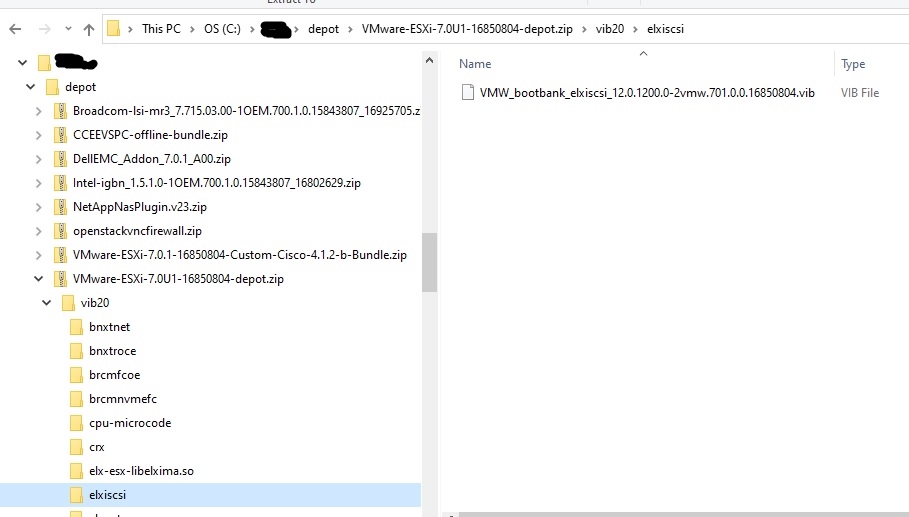Open the chevron after vib20 breadcrumb
The height and width of the screenshot is (517, 909).
click(x=635, y=29)
